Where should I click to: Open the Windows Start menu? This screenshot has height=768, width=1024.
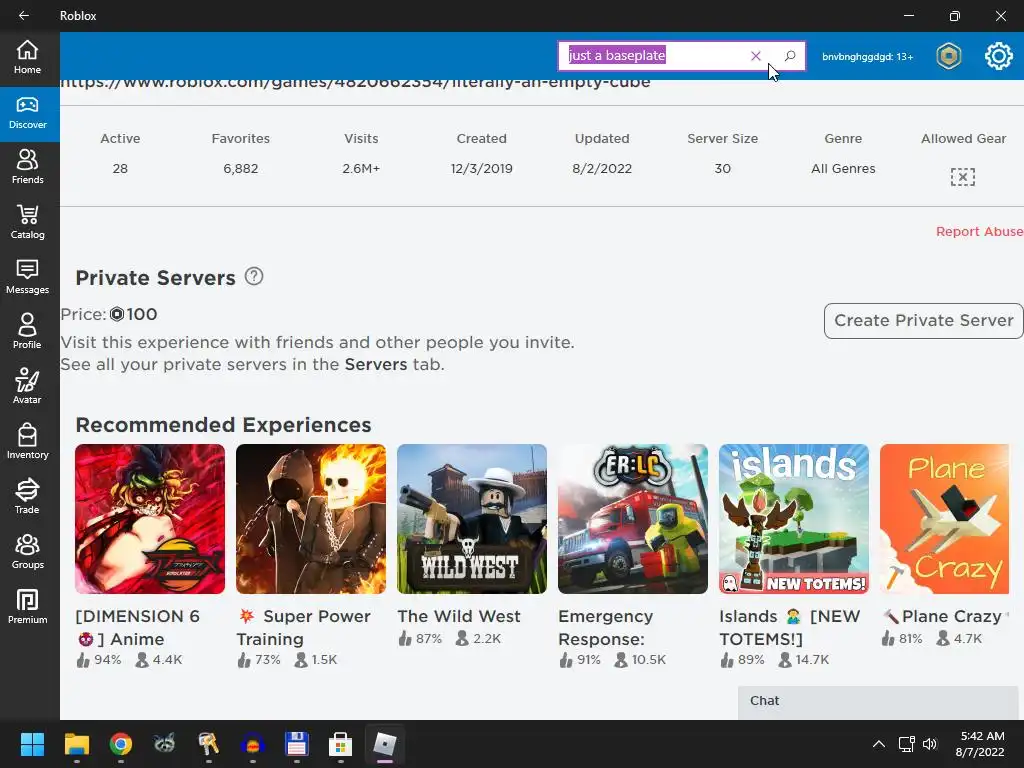[x=32, y=744]
